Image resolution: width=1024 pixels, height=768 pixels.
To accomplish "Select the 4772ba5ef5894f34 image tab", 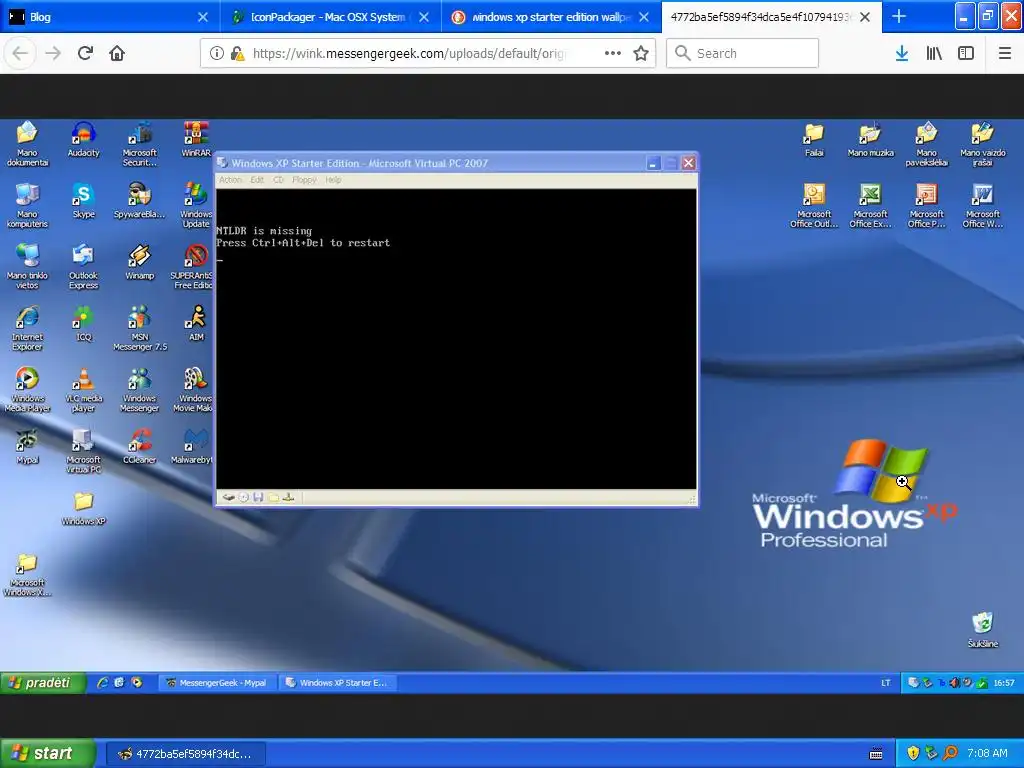I will pos(771,17).
